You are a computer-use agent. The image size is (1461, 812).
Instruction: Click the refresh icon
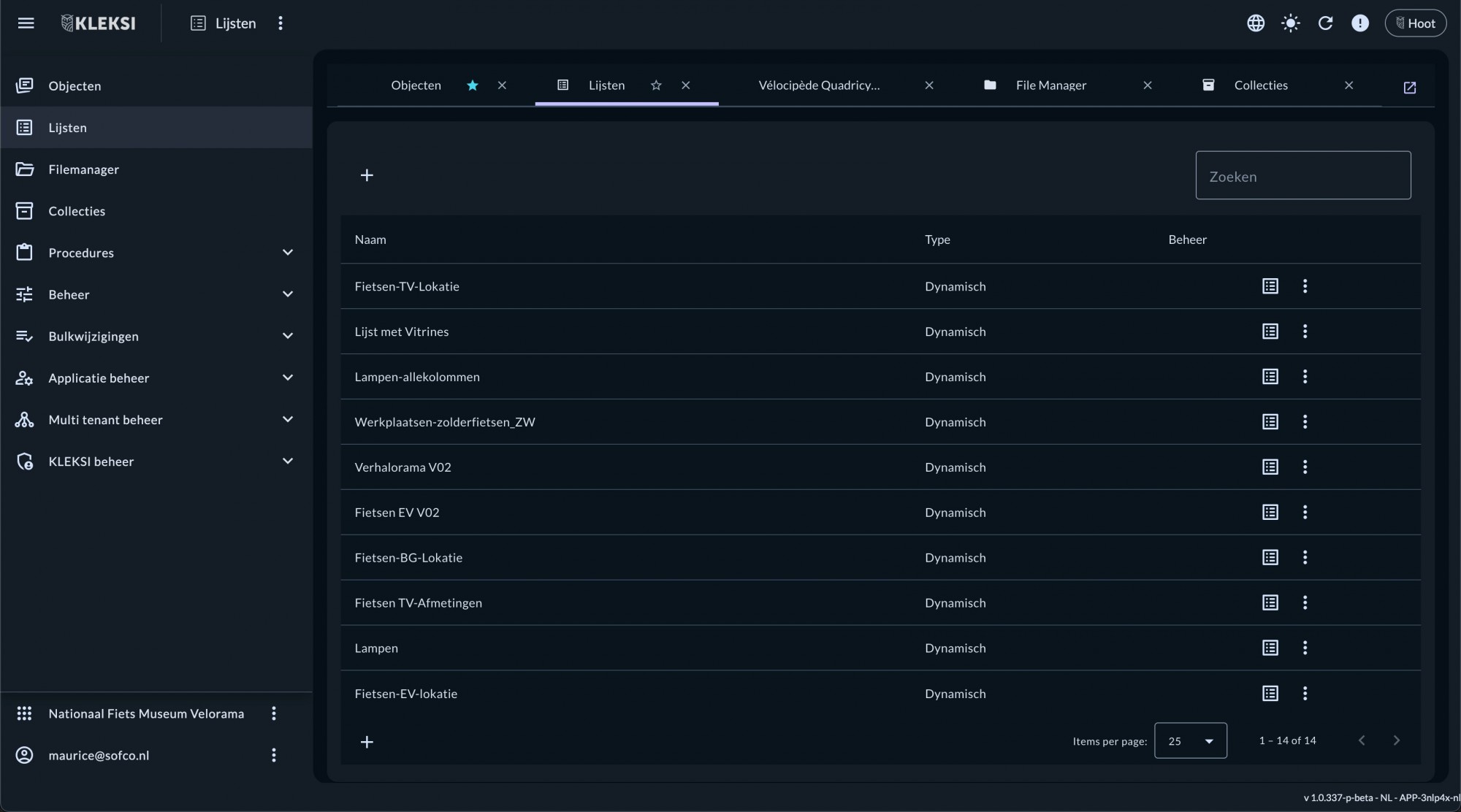pos(1325,23)
